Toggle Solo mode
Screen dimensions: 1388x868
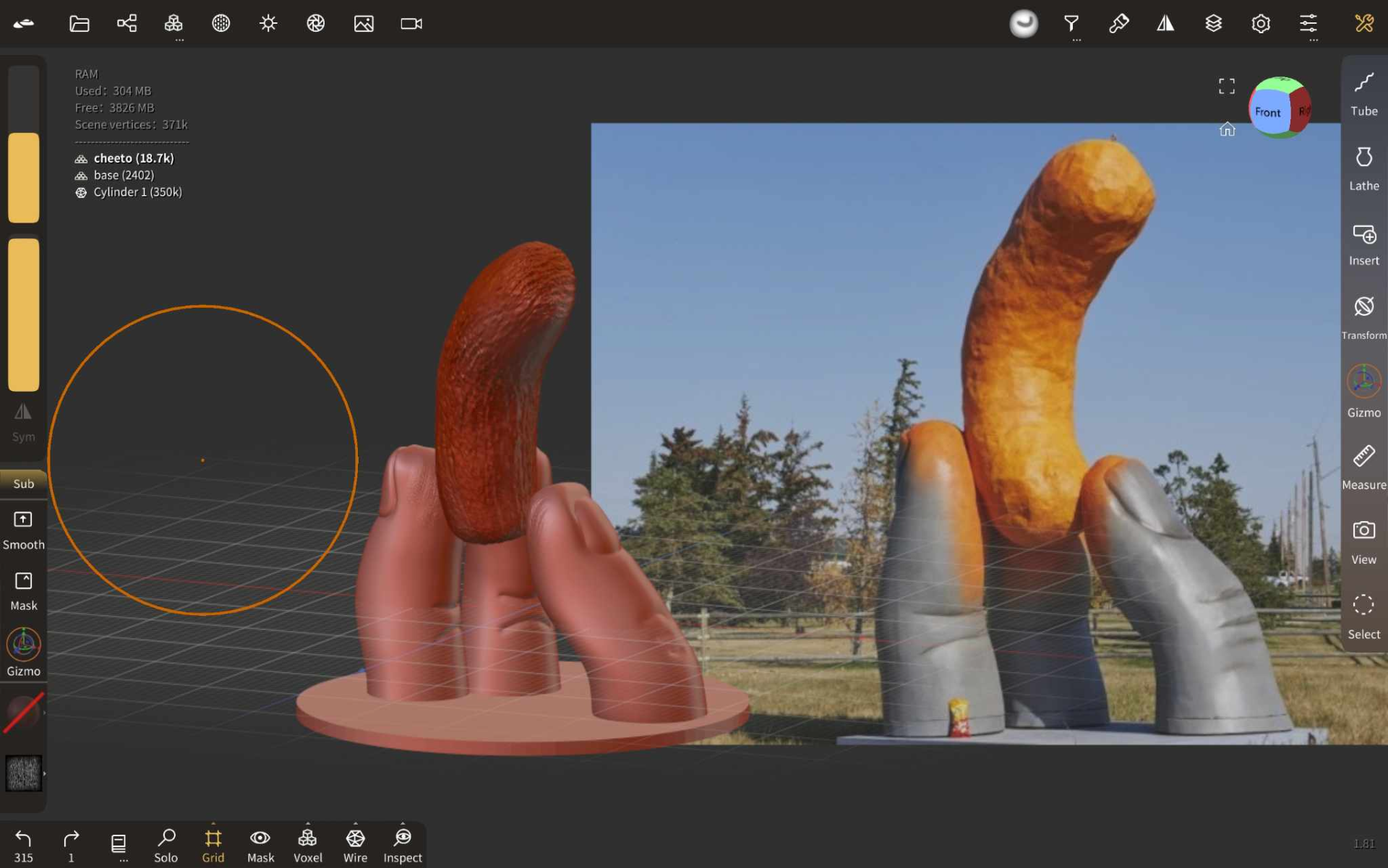166,845
